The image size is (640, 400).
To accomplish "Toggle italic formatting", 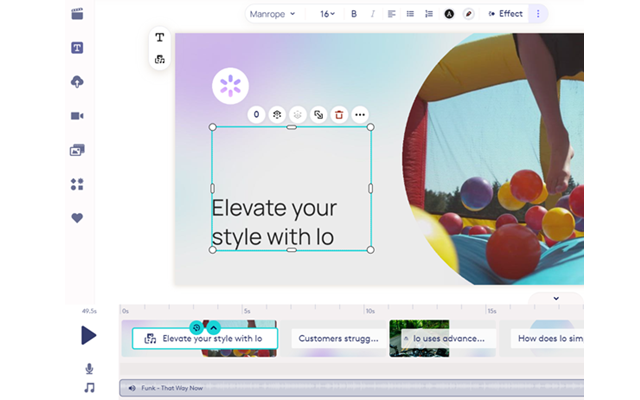I will (x=373, y=14).
